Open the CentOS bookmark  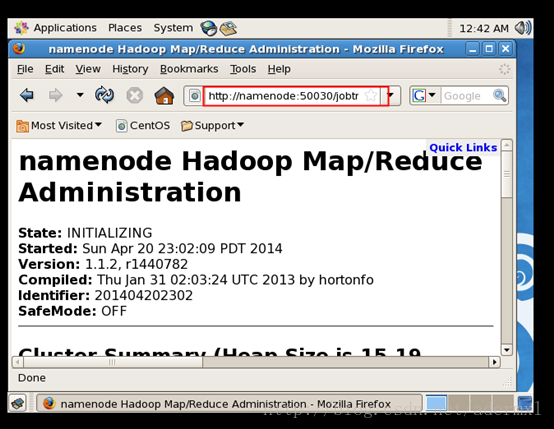pyautogui.click(x=143, y=125)
